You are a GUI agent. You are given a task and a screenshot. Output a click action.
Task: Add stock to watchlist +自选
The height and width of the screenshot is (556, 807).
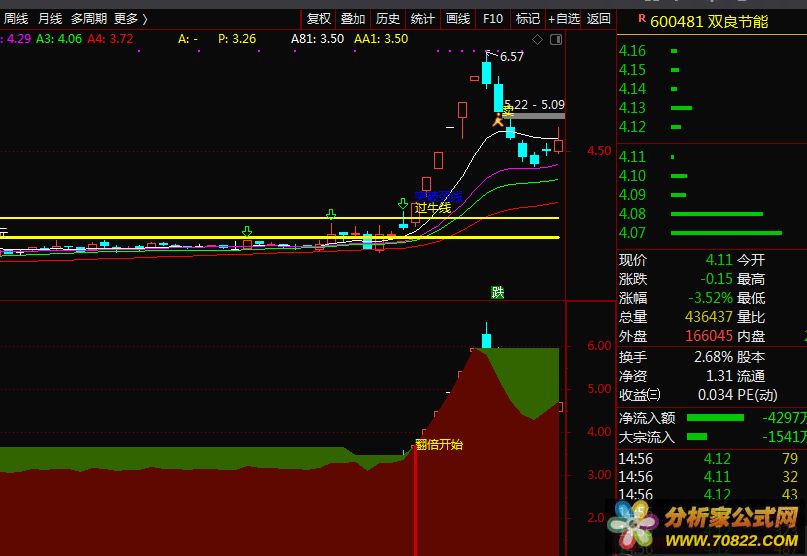tap(564, 19)
